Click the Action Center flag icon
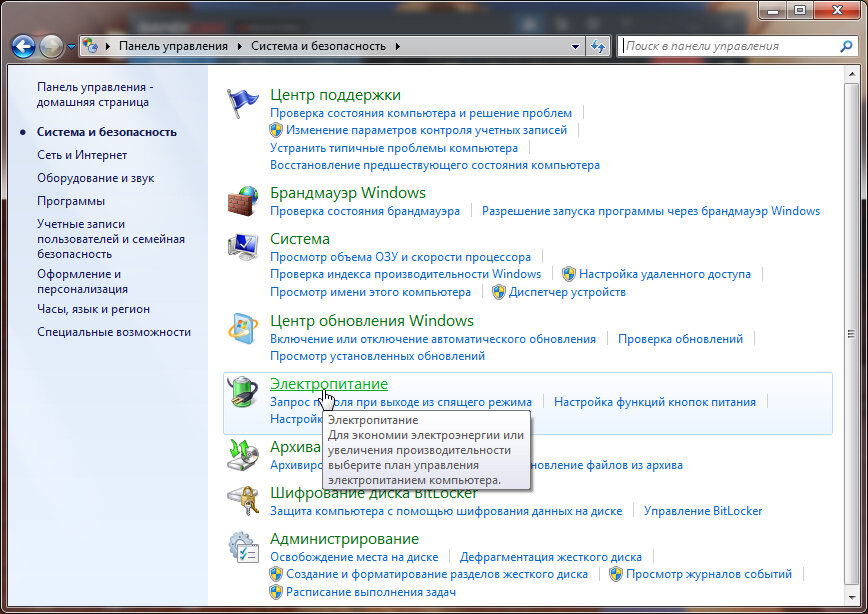The width and height of the screenshot is (868, 614). point(242,103)
